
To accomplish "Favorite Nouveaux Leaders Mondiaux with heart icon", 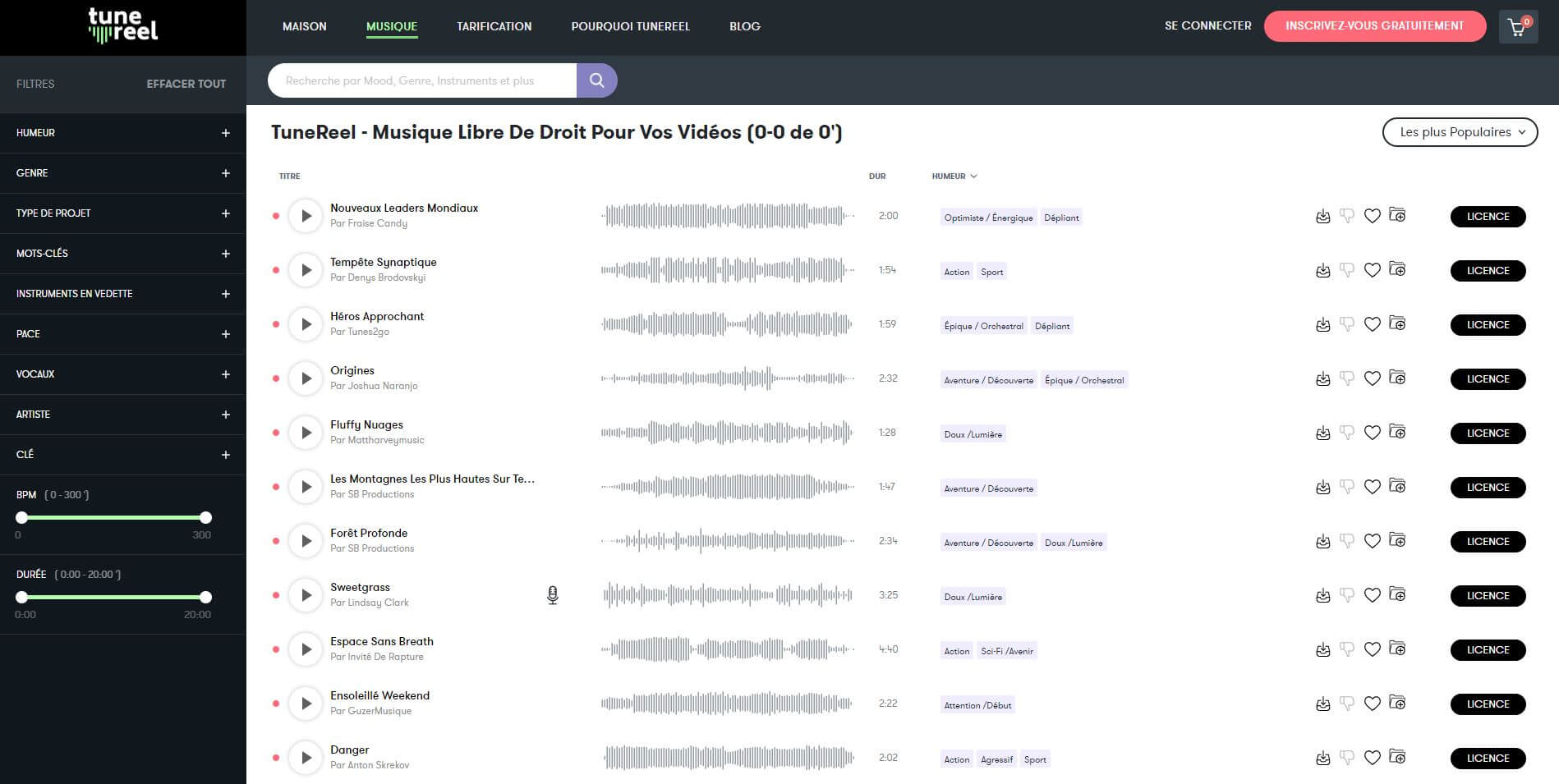I will coord(1372,216).
